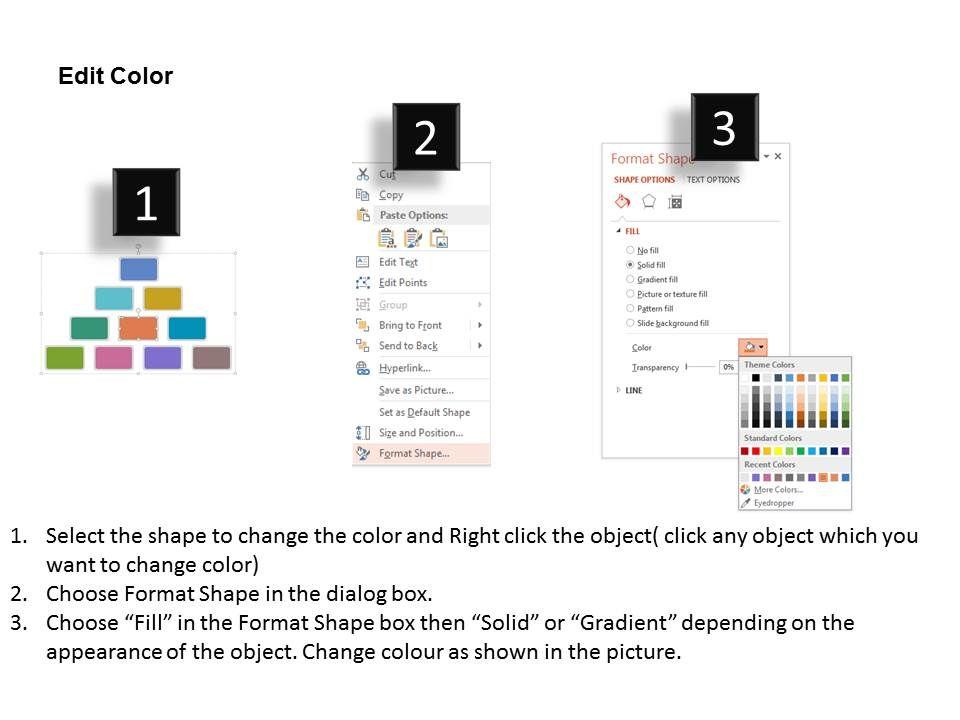Click the Copy icon in context menu
The height and width of the screenshot is (720, 960).
point(362,195)
